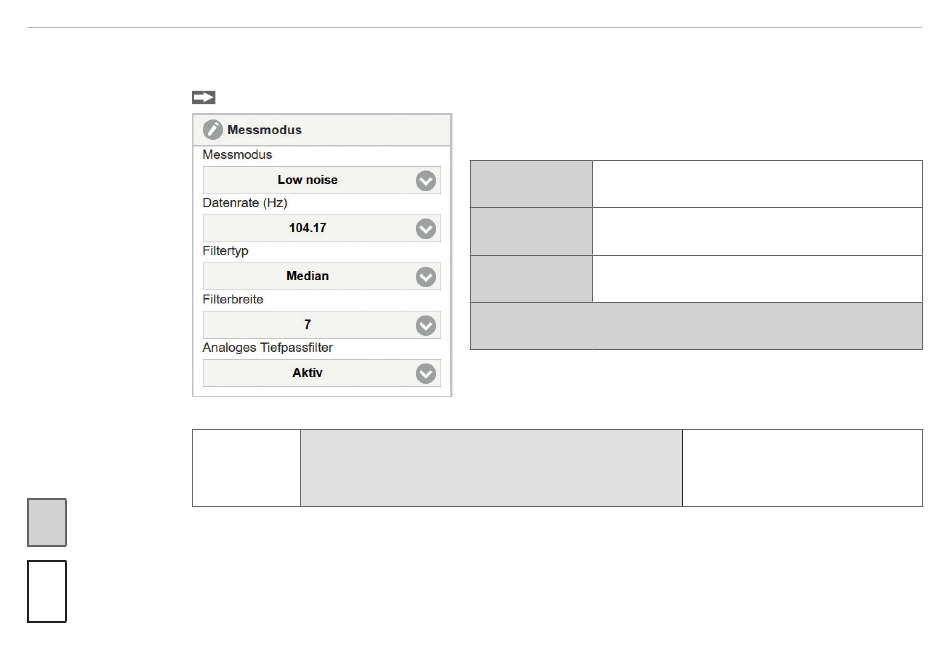Open the Low noise dropdown chevron

click(426, 181)
